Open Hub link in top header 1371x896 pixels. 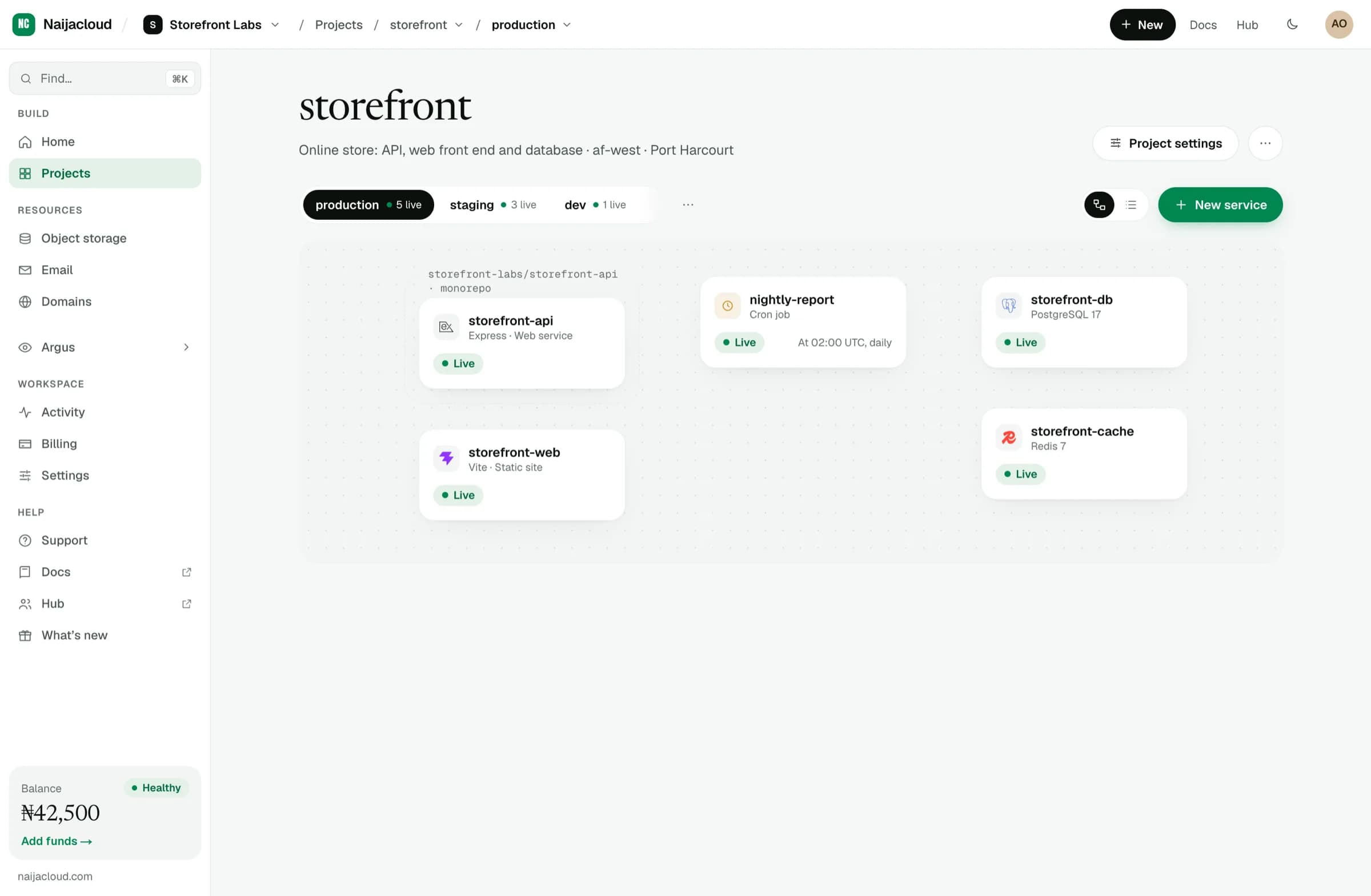pos(1246,25)
